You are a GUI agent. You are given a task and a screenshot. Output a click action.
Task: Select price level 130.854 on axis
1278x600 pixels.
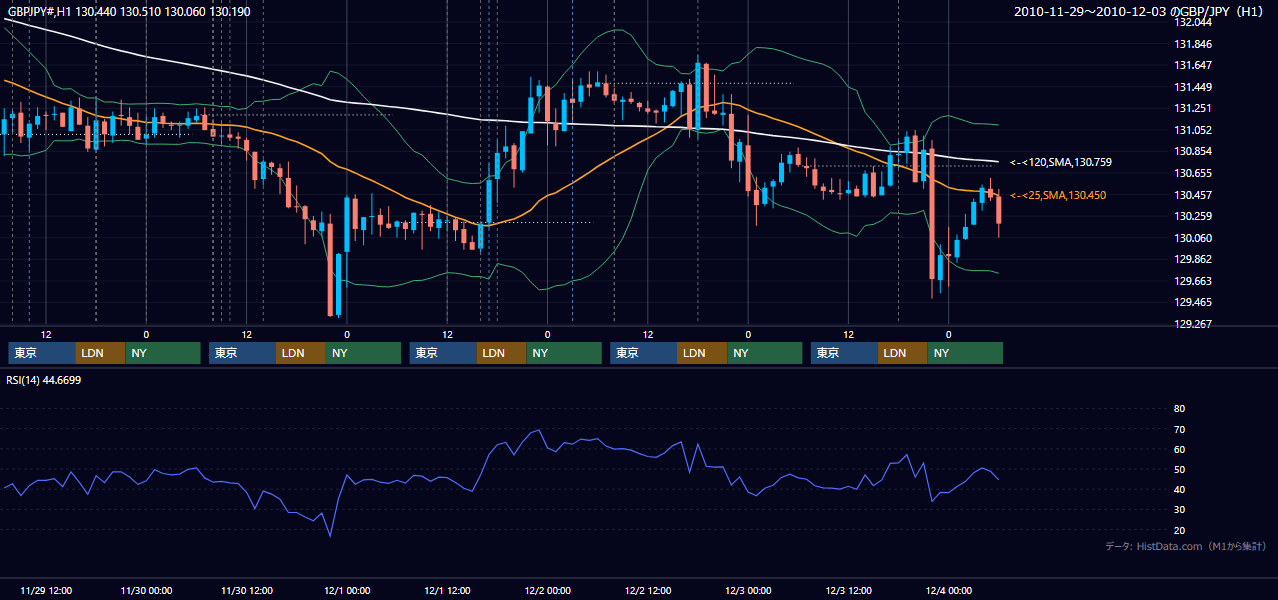pyautogui.click(x=1192, y=151)
